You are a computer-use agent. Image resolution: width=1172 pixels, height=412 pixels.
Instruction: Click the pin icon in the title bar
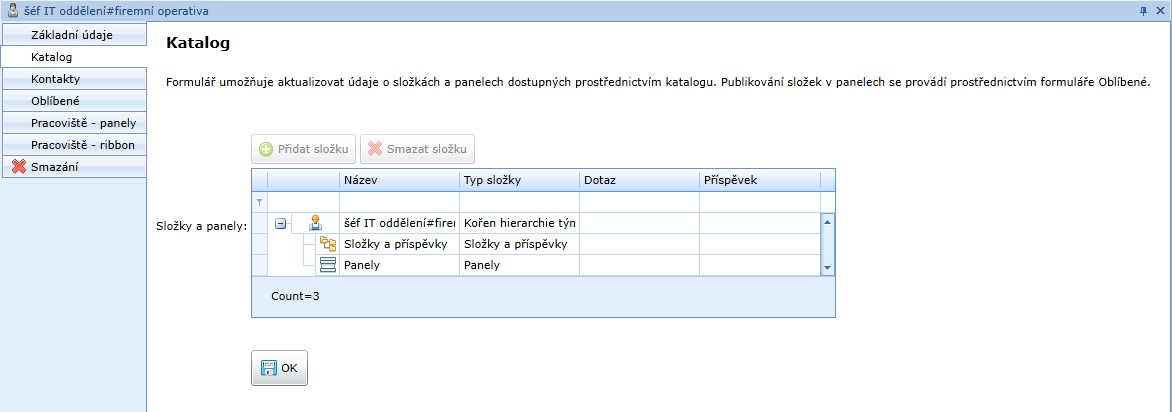1143,11
